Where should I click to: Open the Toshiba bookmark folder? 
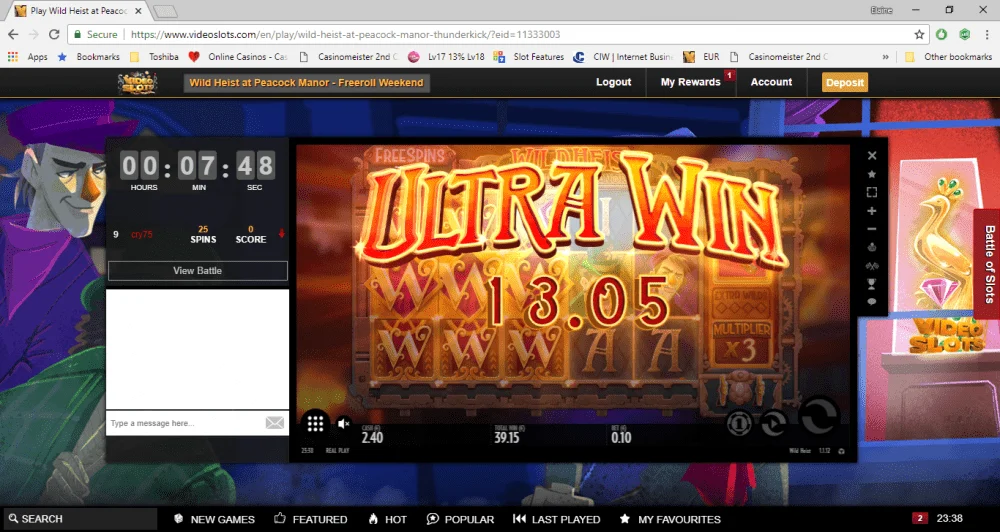[x=154, y=57]
